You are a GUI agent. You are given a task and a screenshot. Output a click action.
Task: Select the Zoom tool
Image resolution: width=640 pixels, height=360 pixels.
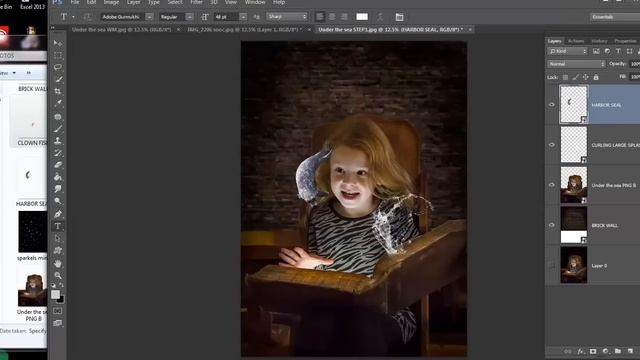coord(58,276)
